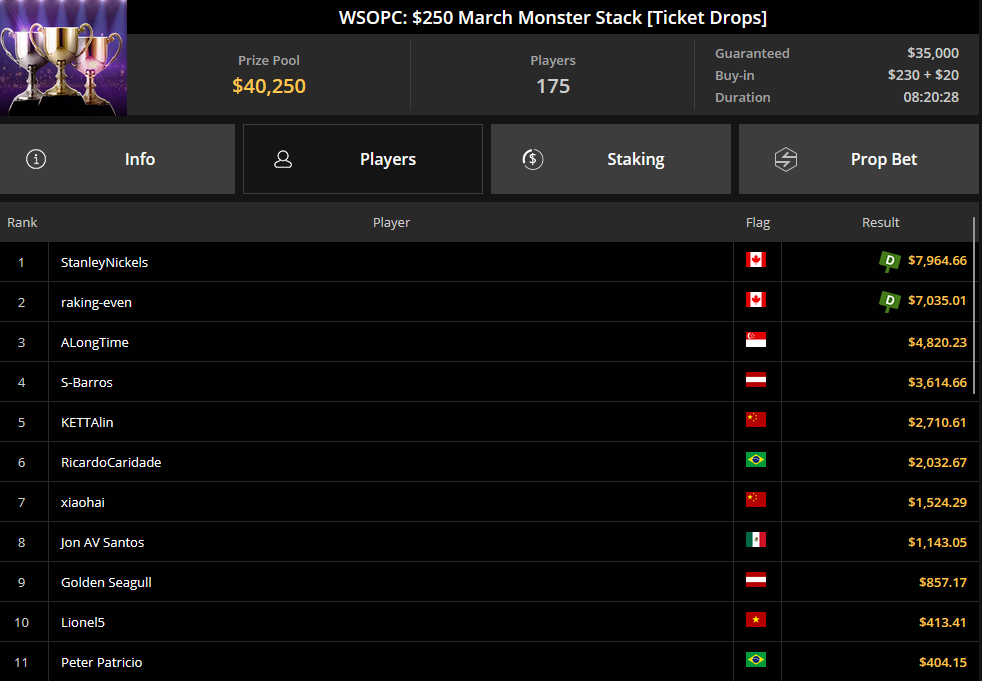Click the trophy tournament thumbnail image

pos(63,58)
